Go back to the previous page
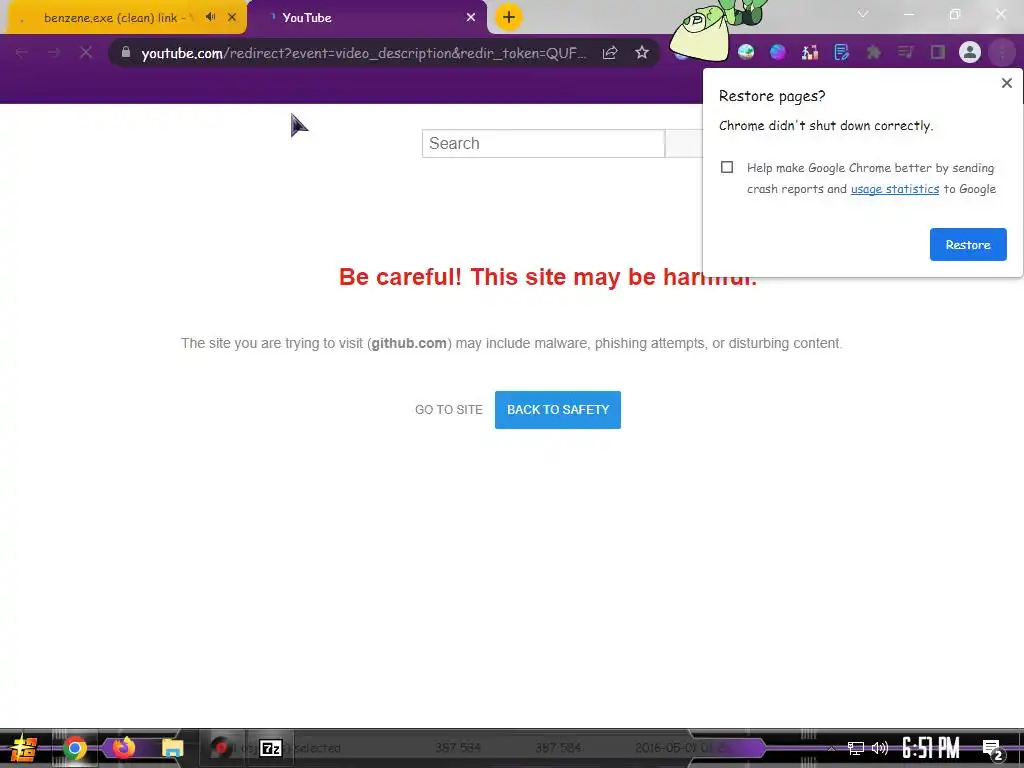This screenshot has width=1024, height=768. (22, 52)
